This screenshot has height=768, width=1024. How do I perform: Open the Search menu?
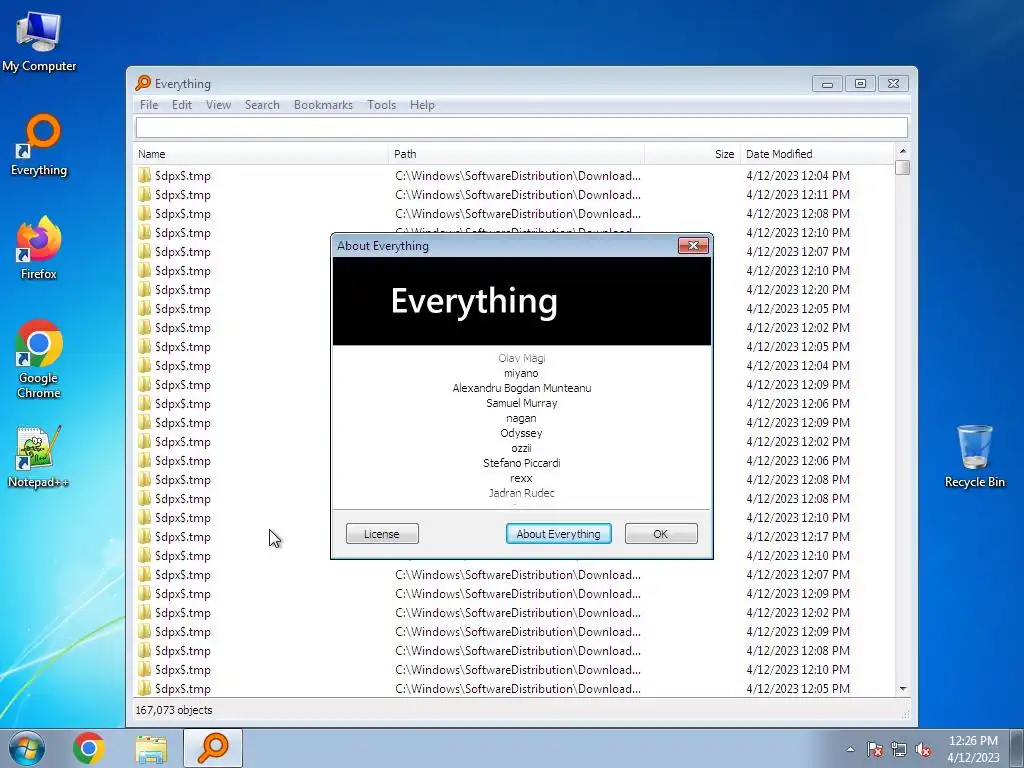tap(262, 104)
